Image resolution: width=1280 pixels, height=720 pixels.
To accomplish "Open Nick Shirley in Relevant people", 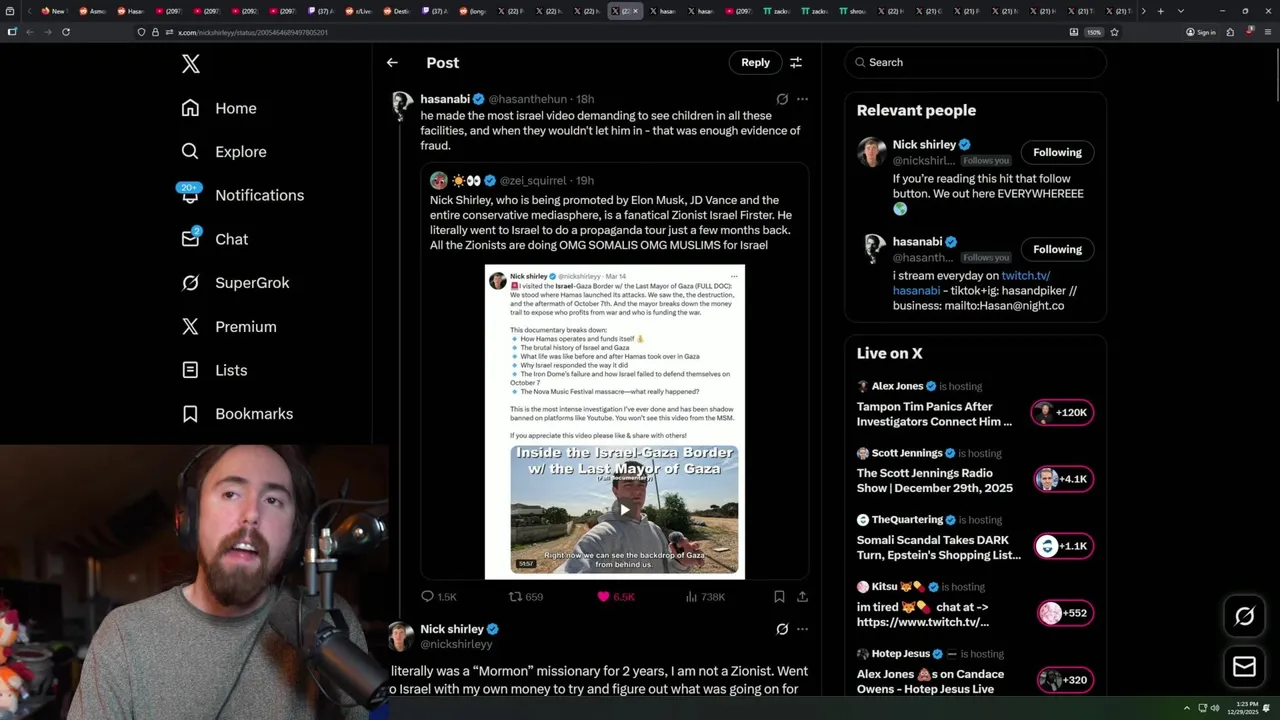I will coord(924,145).
